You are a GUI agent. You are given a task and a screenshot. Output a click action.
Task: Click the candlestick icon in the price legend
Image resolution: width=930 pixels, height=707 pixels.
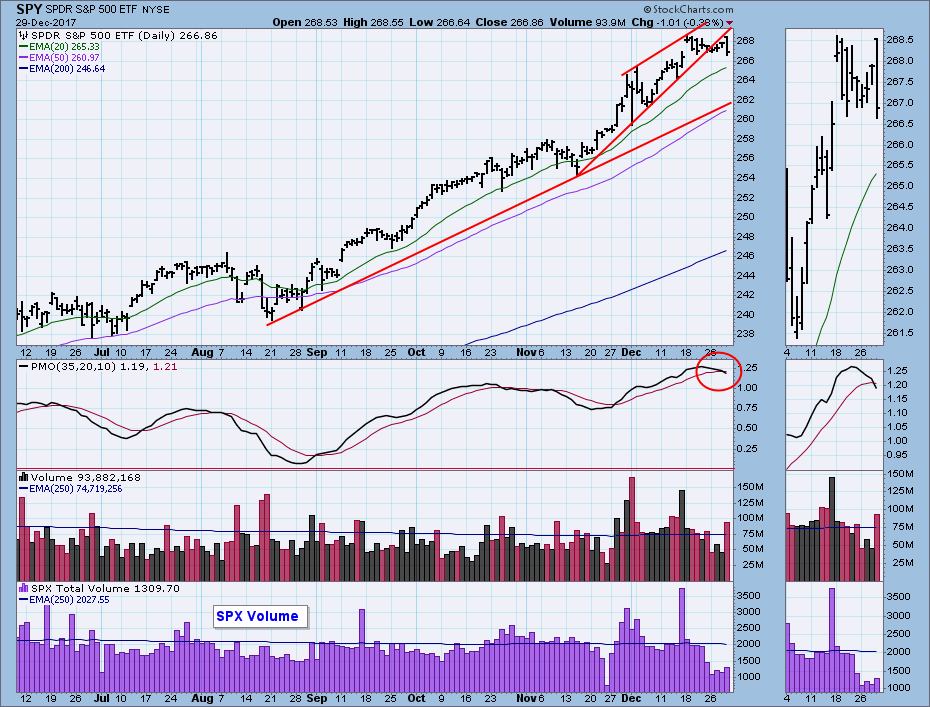(24, 36)
